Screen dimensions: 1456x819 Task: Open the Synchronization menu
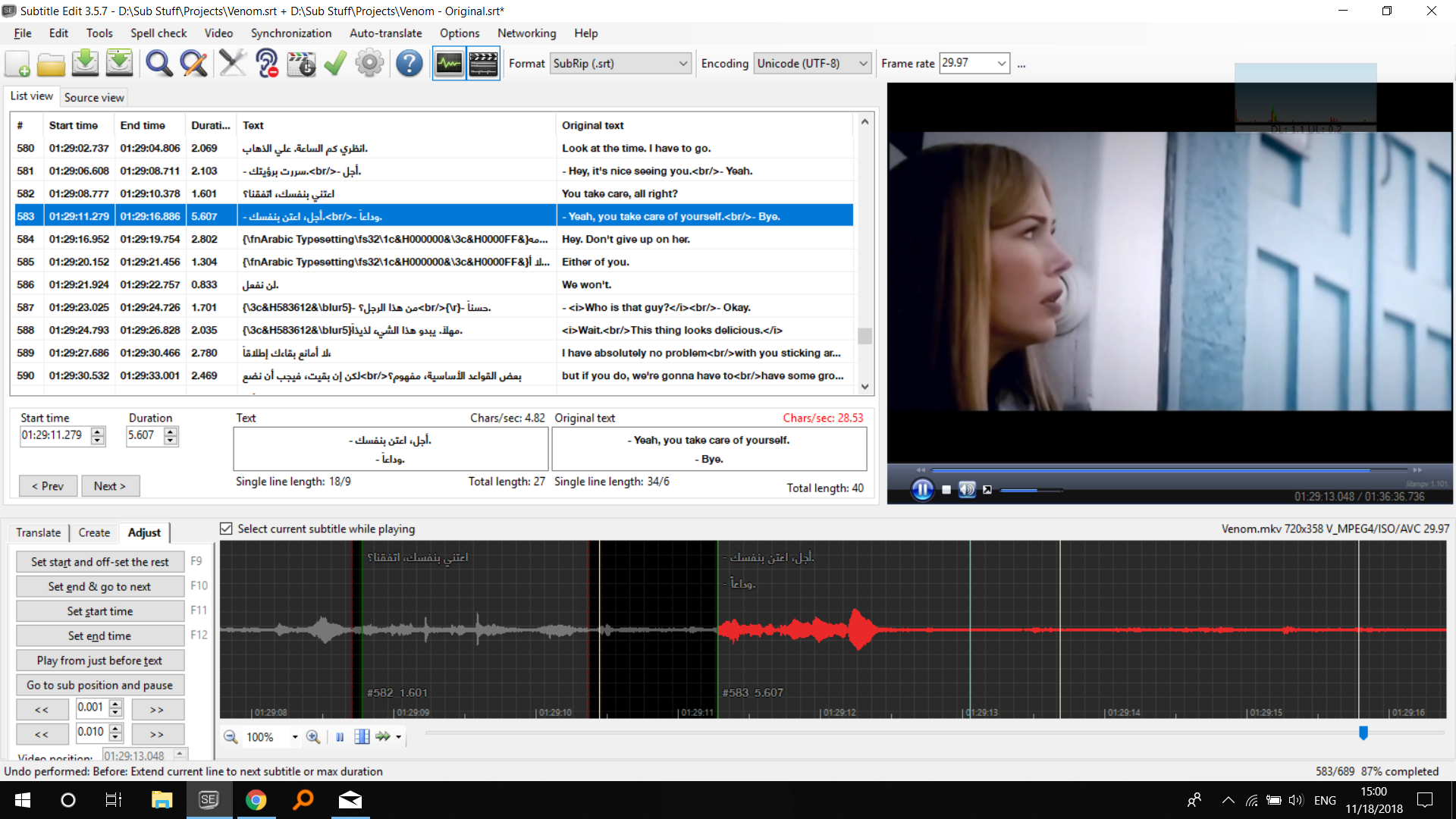(290, 33)
